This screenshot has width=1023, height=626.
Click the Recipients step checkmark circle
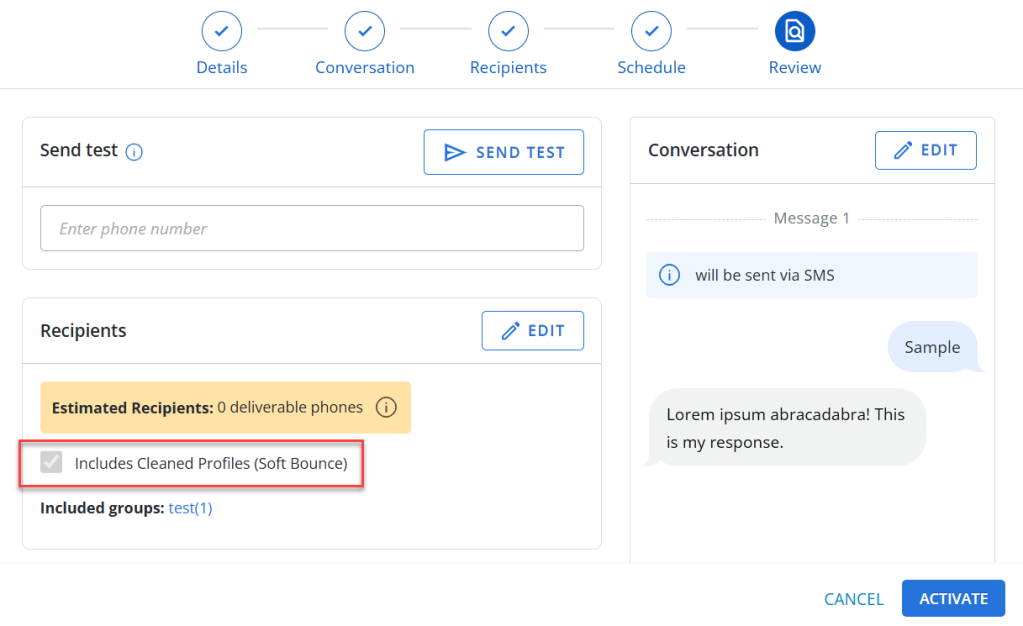[508, 31]
